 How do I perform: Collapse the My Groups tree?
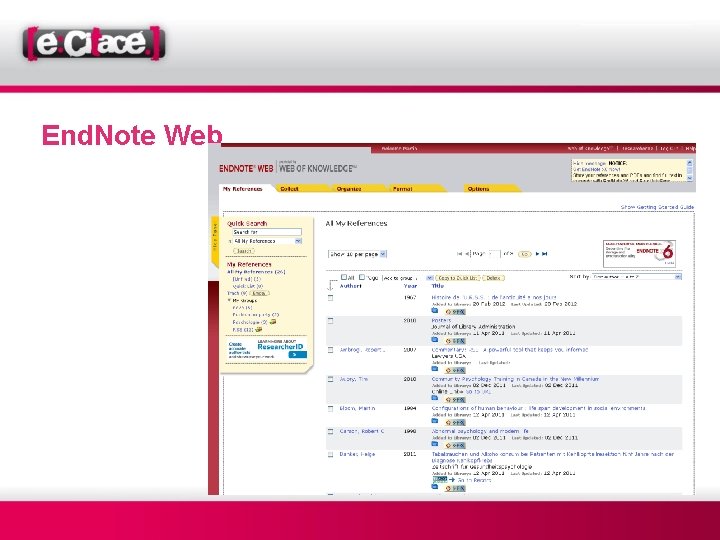(x=230, y=300)
